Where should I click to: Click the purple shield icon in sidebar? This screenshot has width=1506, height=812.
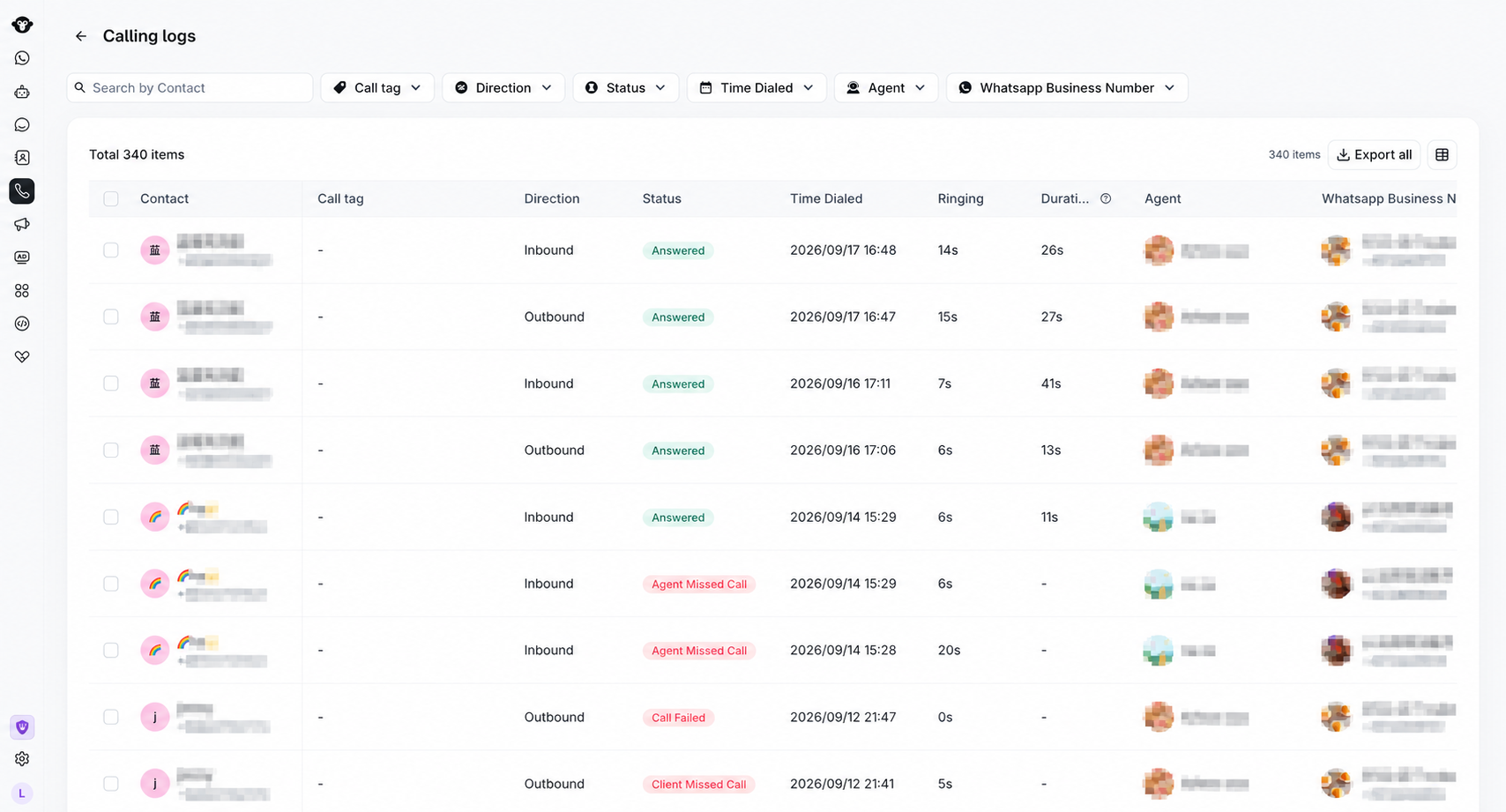[22, 727]
